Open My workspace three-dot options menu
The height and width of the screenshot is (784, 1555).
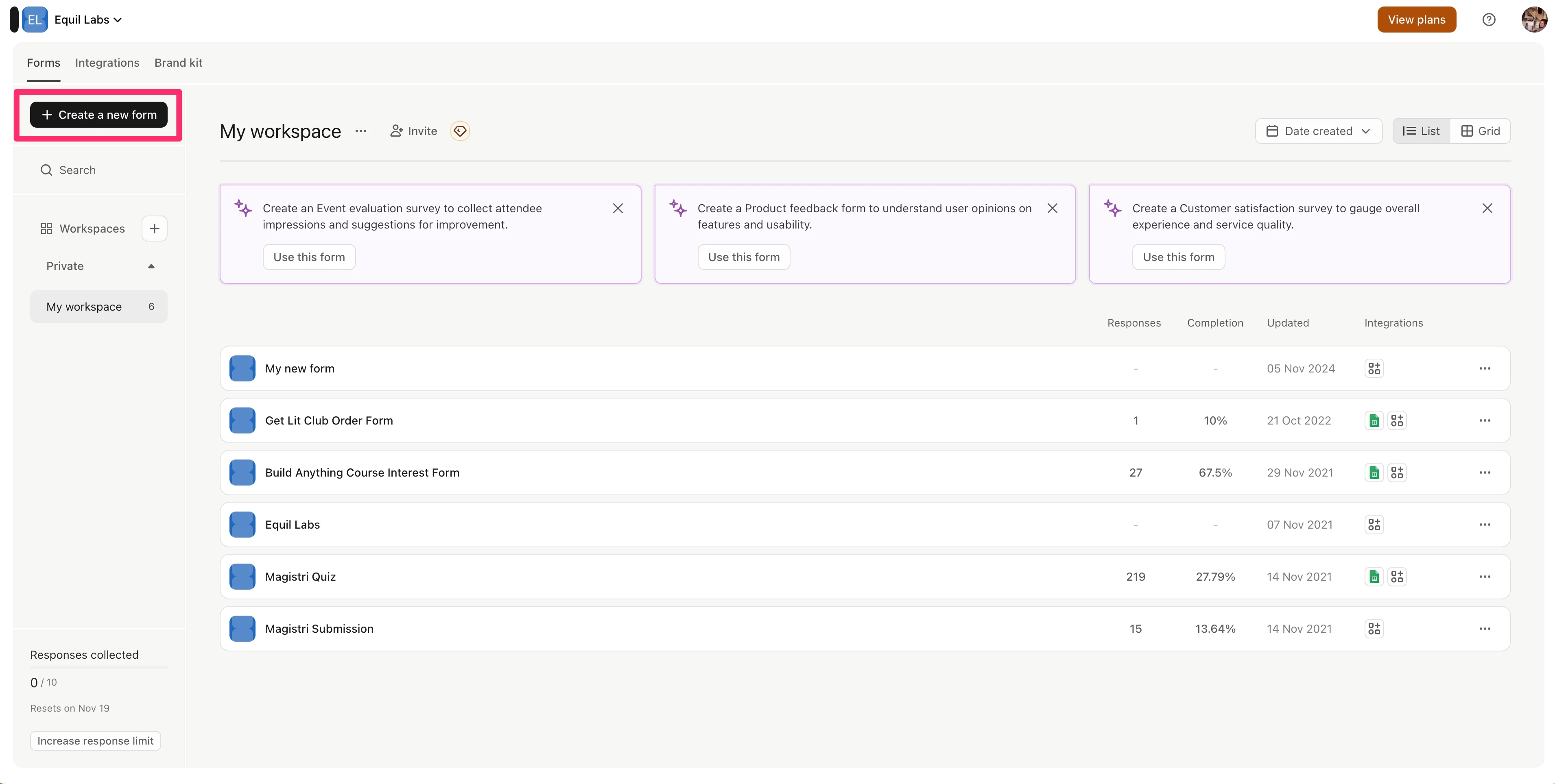point(361,131)
